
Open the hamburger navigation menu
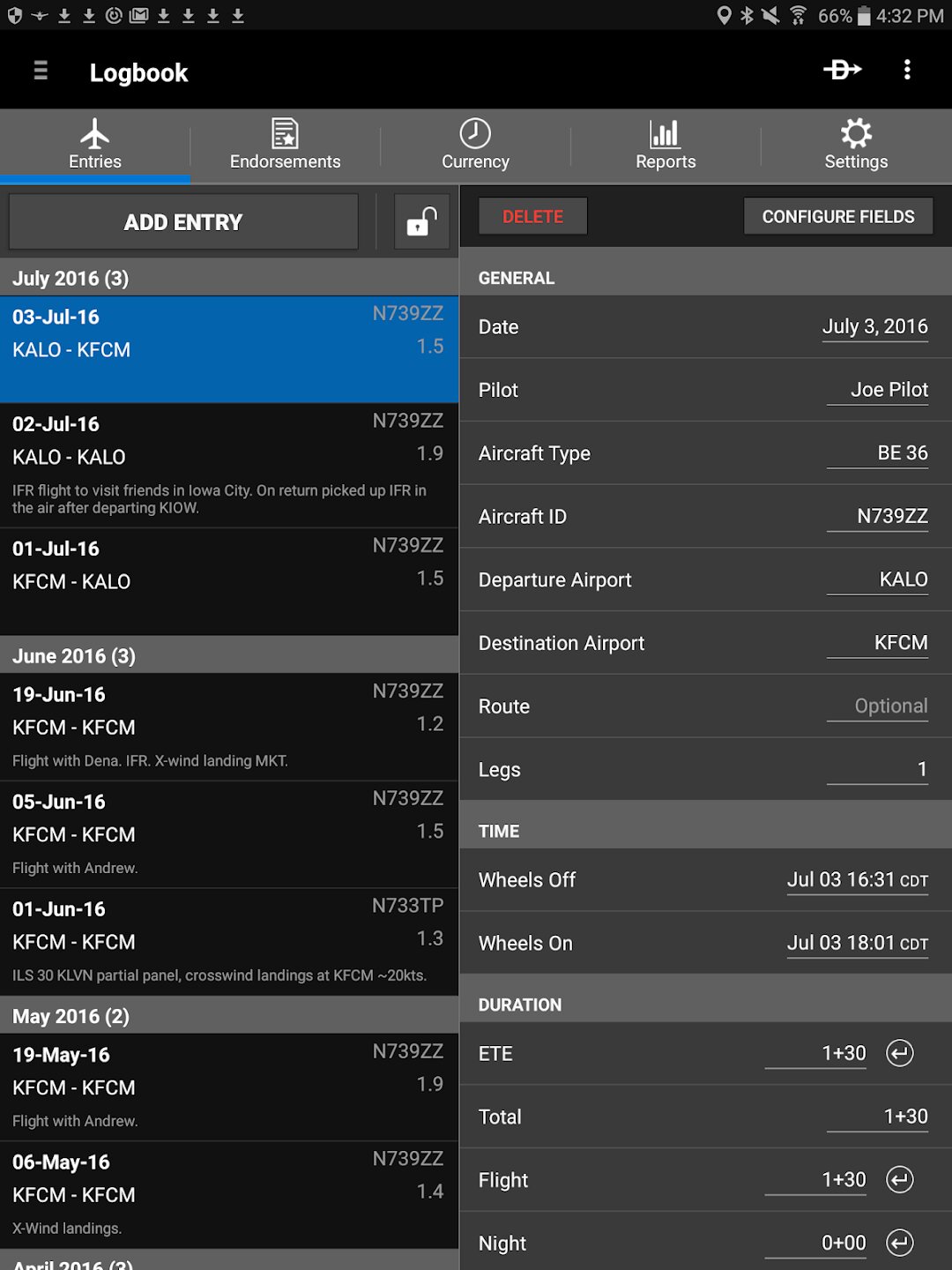(x=41, y=71)
